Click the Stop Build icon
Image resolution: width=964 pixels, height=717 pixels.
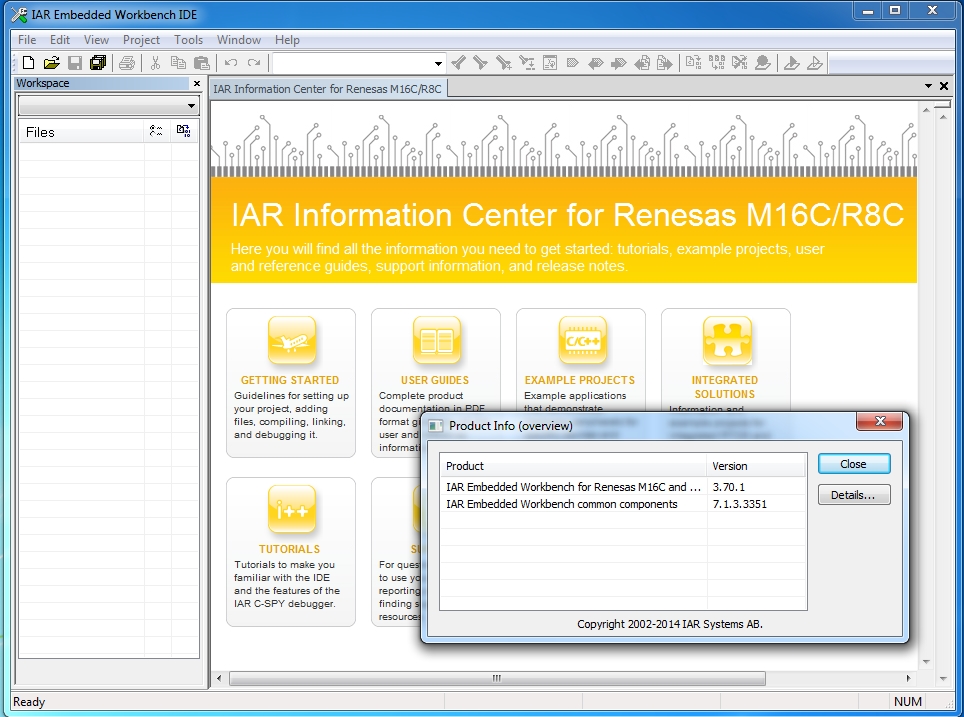(740, 63)
